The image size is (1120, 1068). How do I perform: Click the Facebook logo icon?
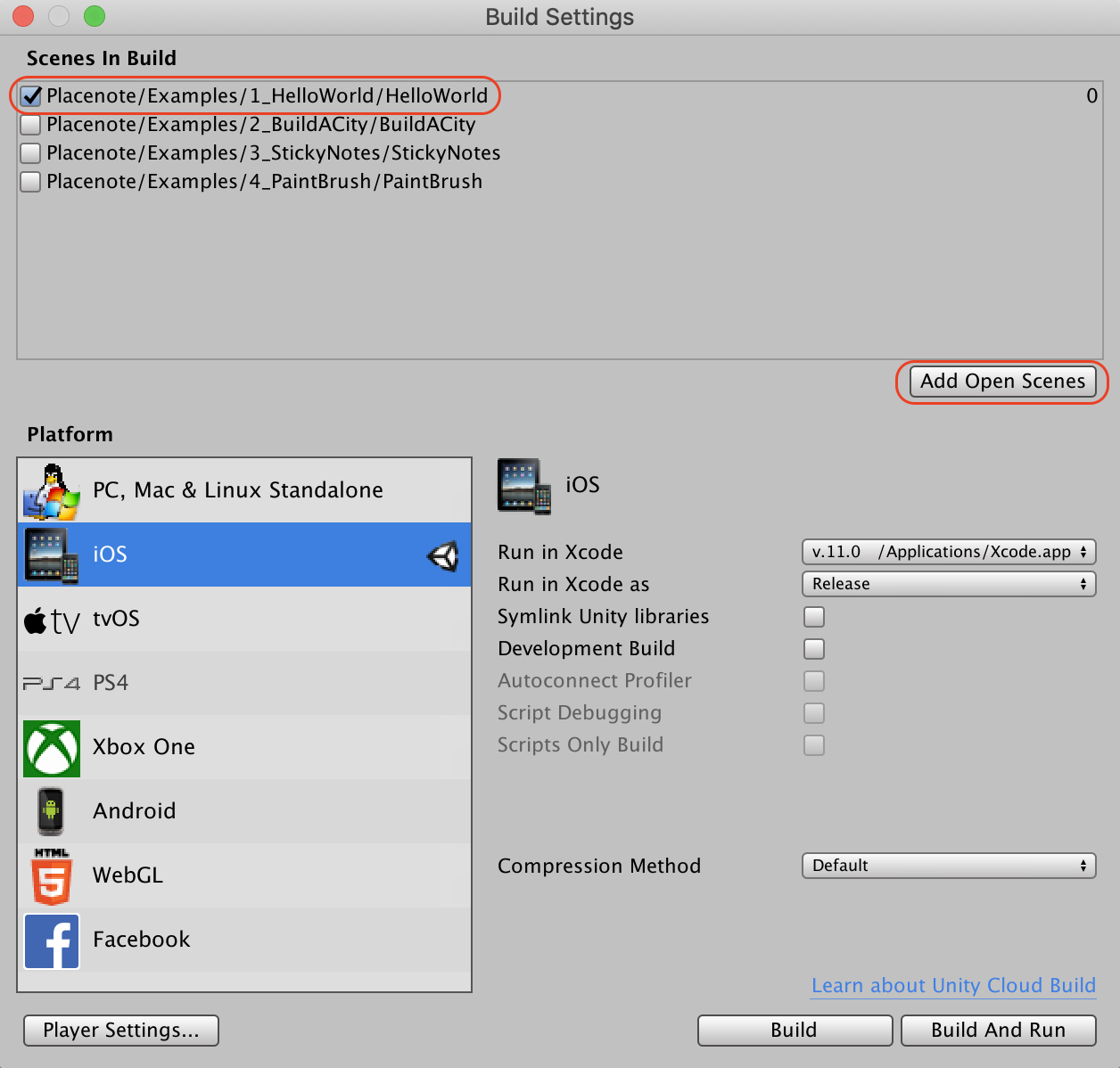52,941
